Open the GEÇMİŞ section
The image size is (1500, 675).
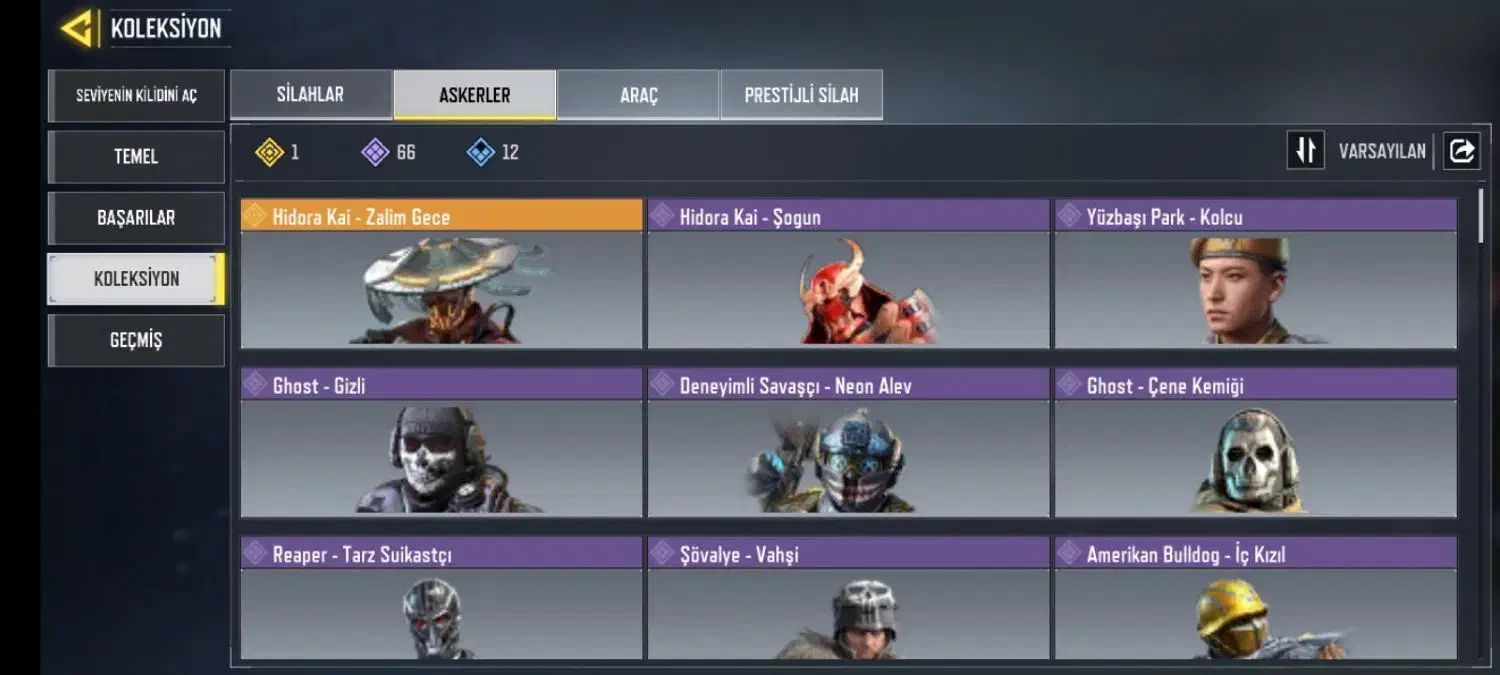(136, 340)
